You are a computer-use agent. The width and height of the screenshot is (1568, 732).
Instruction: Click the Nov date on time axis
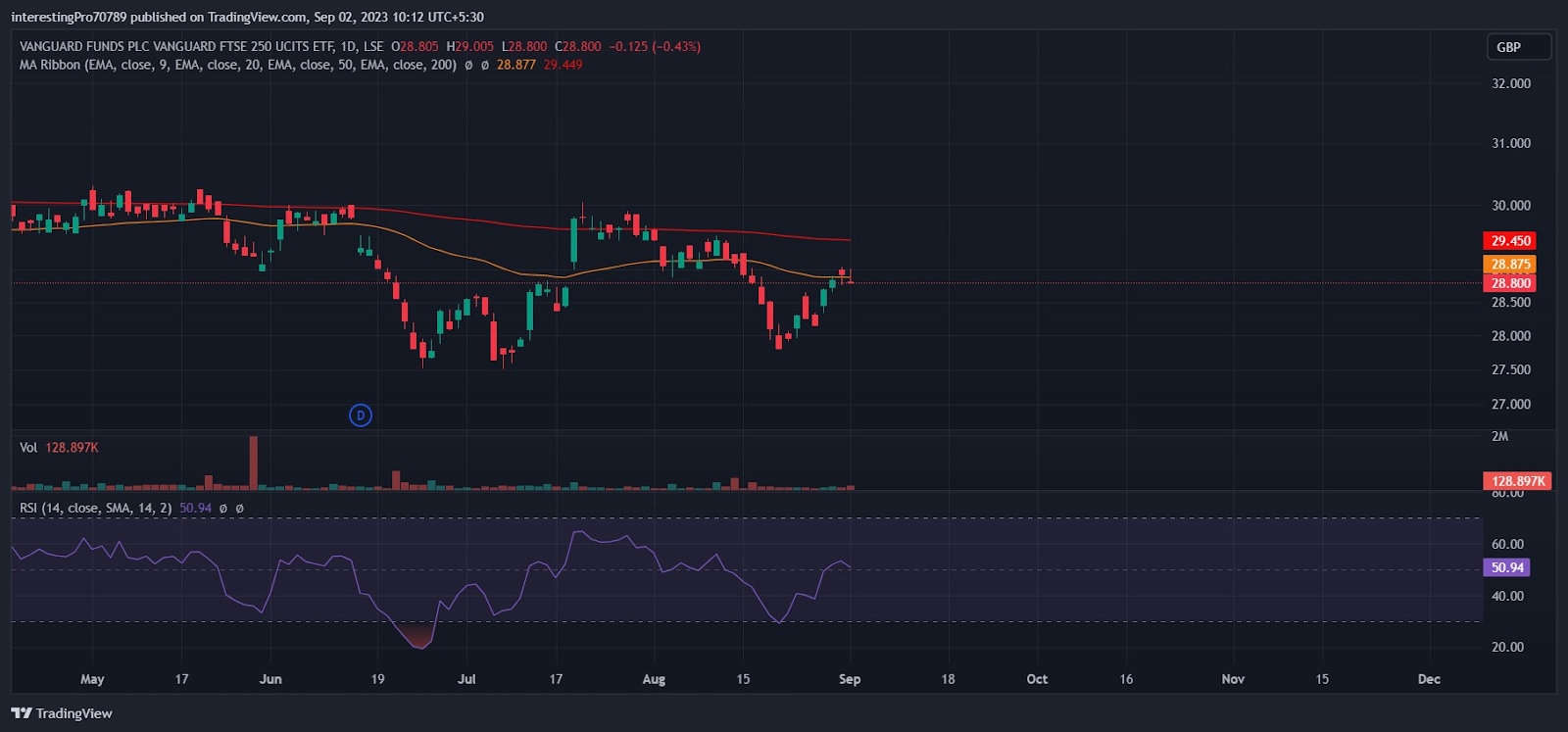(x=1233, y=679)
